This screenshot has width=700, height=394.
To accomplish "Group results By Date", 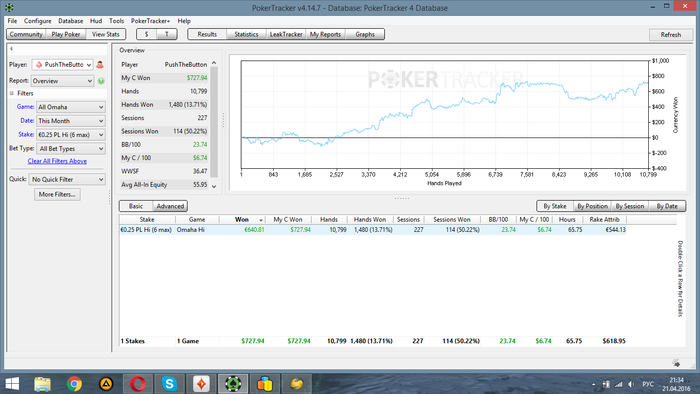I will 667,206.
